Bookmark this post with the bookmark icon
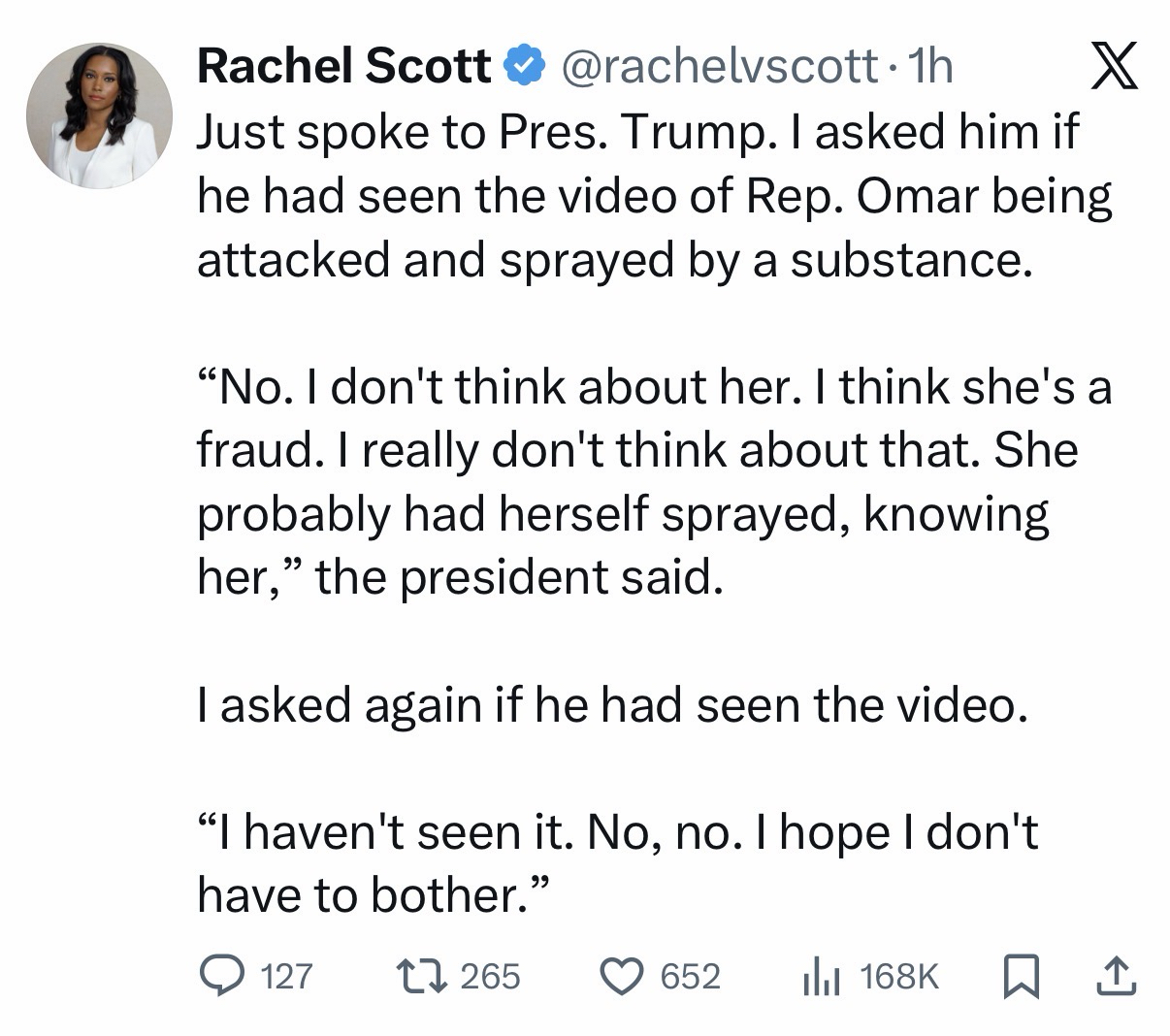Screen dimensions: 1170x1036 click(1022, 976)
